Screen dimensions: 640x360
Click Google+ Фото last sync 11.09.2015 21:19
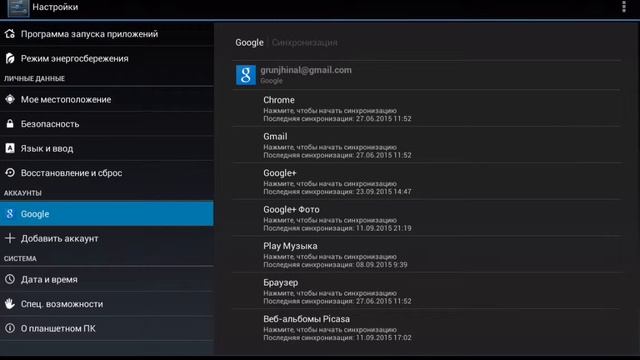coord(384,228)
